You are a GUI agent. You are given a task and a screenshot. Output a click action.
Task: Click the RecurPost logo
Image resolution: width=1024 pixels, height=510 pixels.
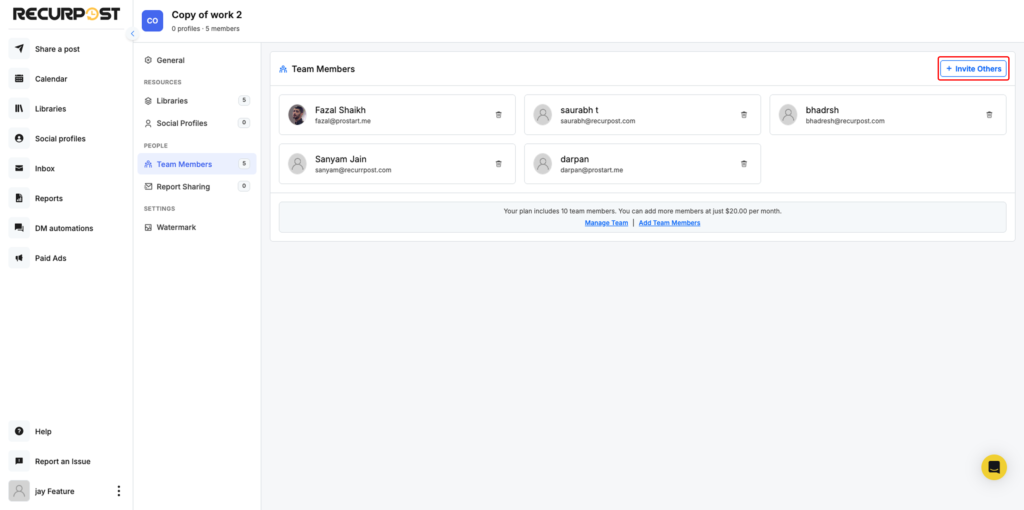[66, 14]
